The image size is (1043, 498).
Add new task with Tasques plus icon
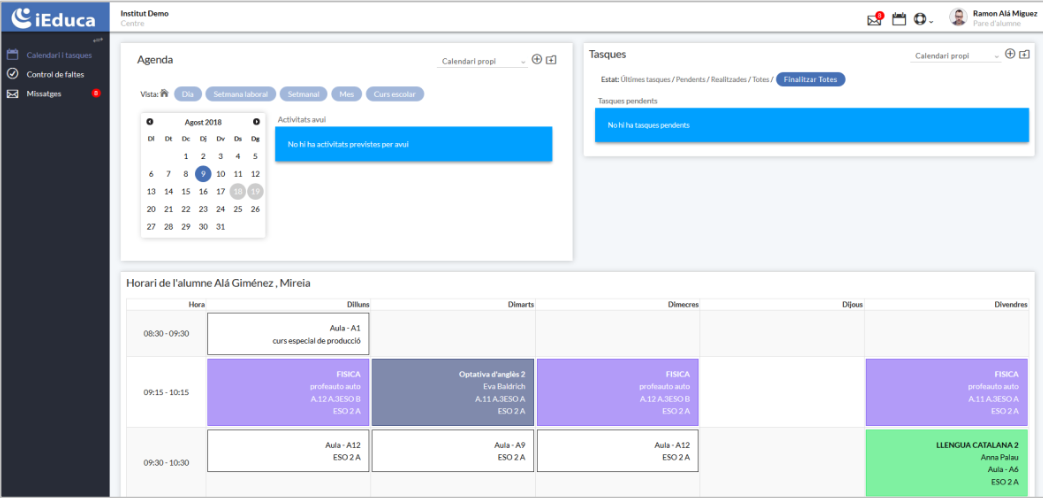[1010, 54]
